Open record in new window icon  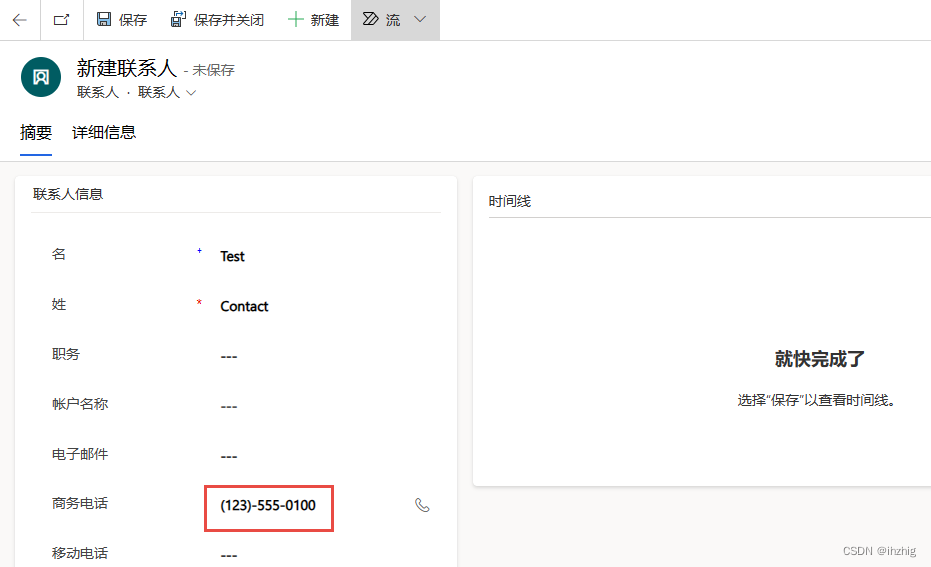[61, 20]
